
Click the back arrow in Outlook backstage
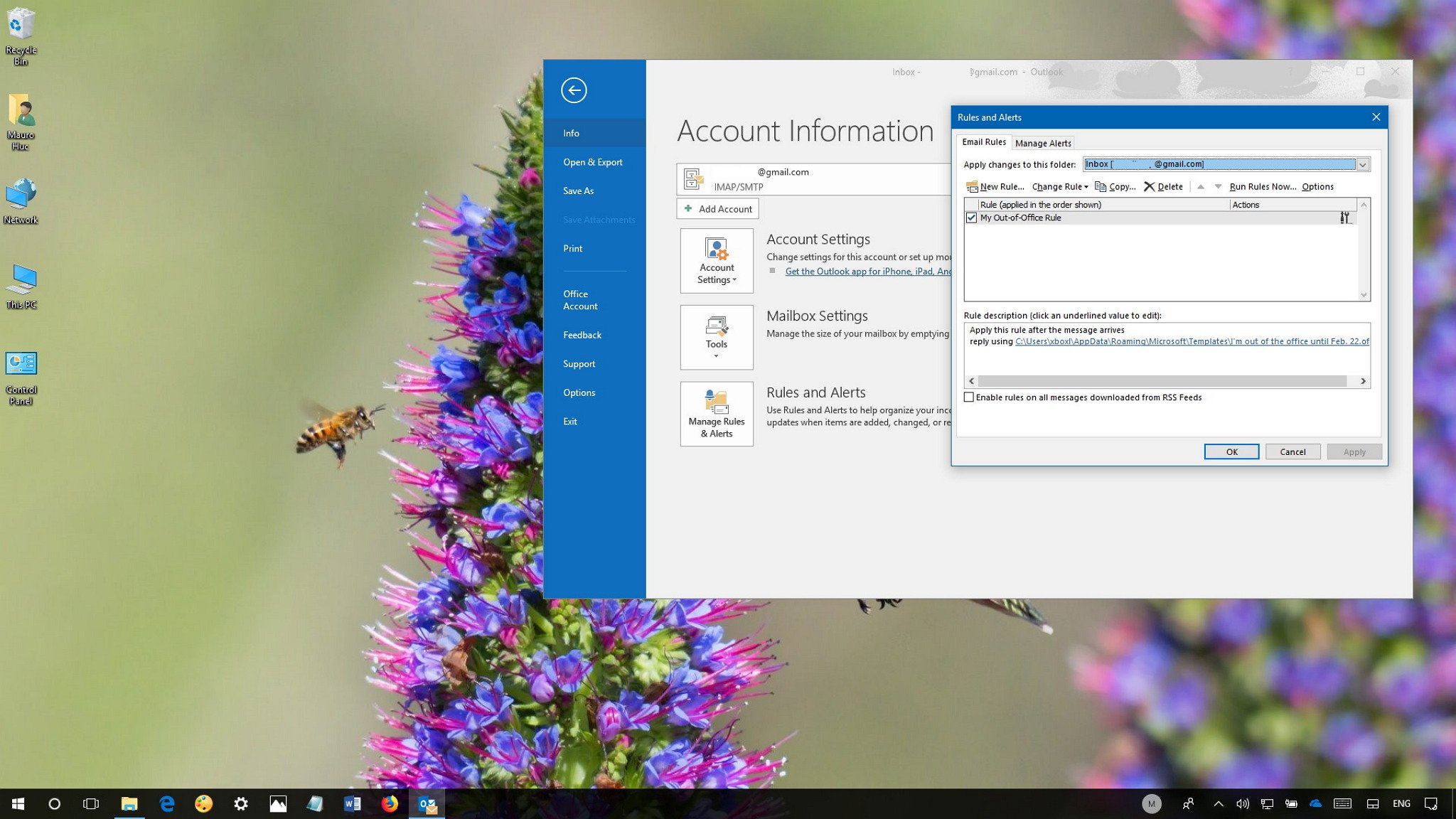coord(574,90)
